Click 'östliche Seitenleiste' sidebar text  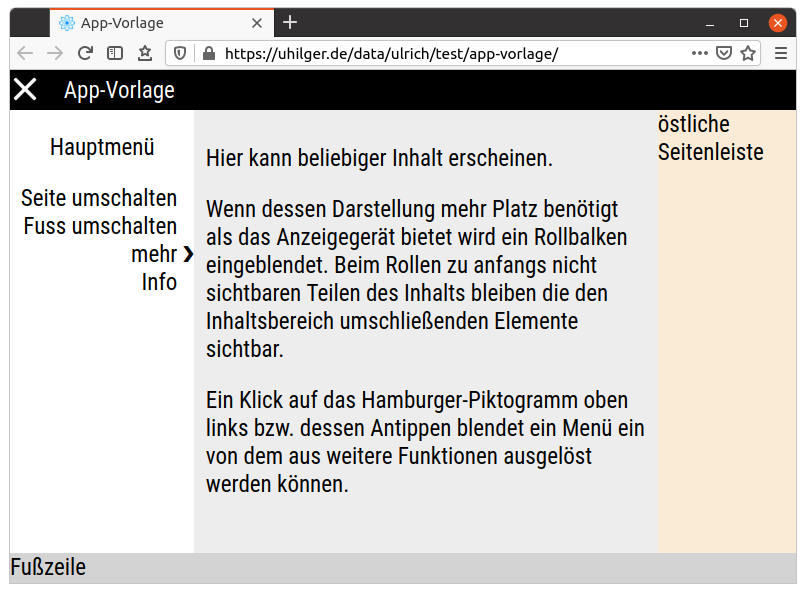710,138
